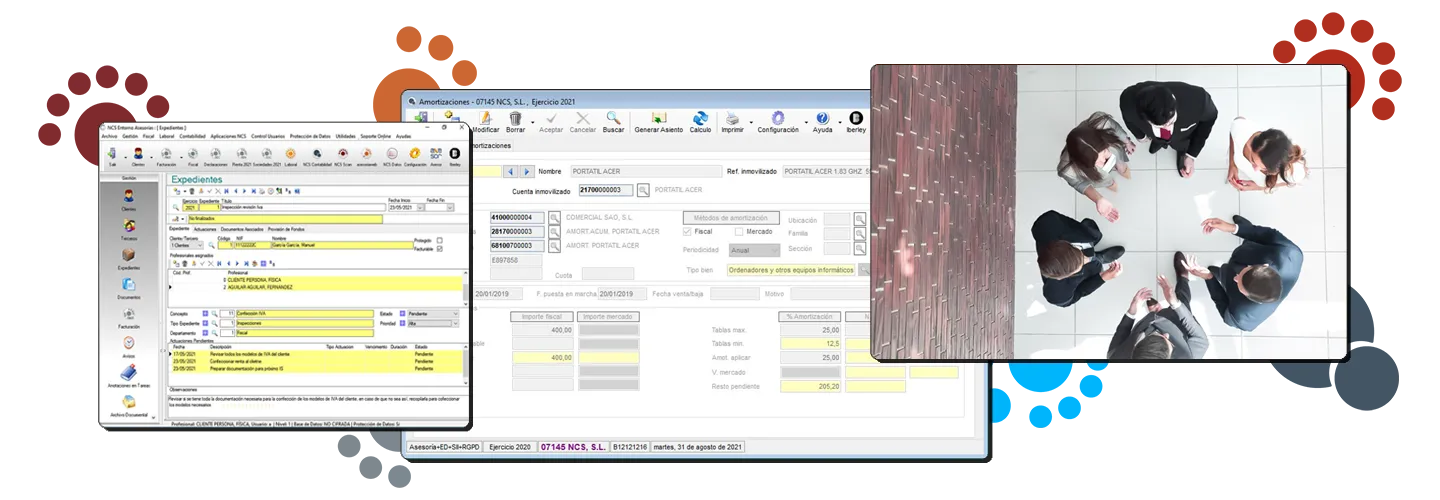
Task: Click NCS Contabilidad icon in Expedientes toolbar
Action: 317,154
